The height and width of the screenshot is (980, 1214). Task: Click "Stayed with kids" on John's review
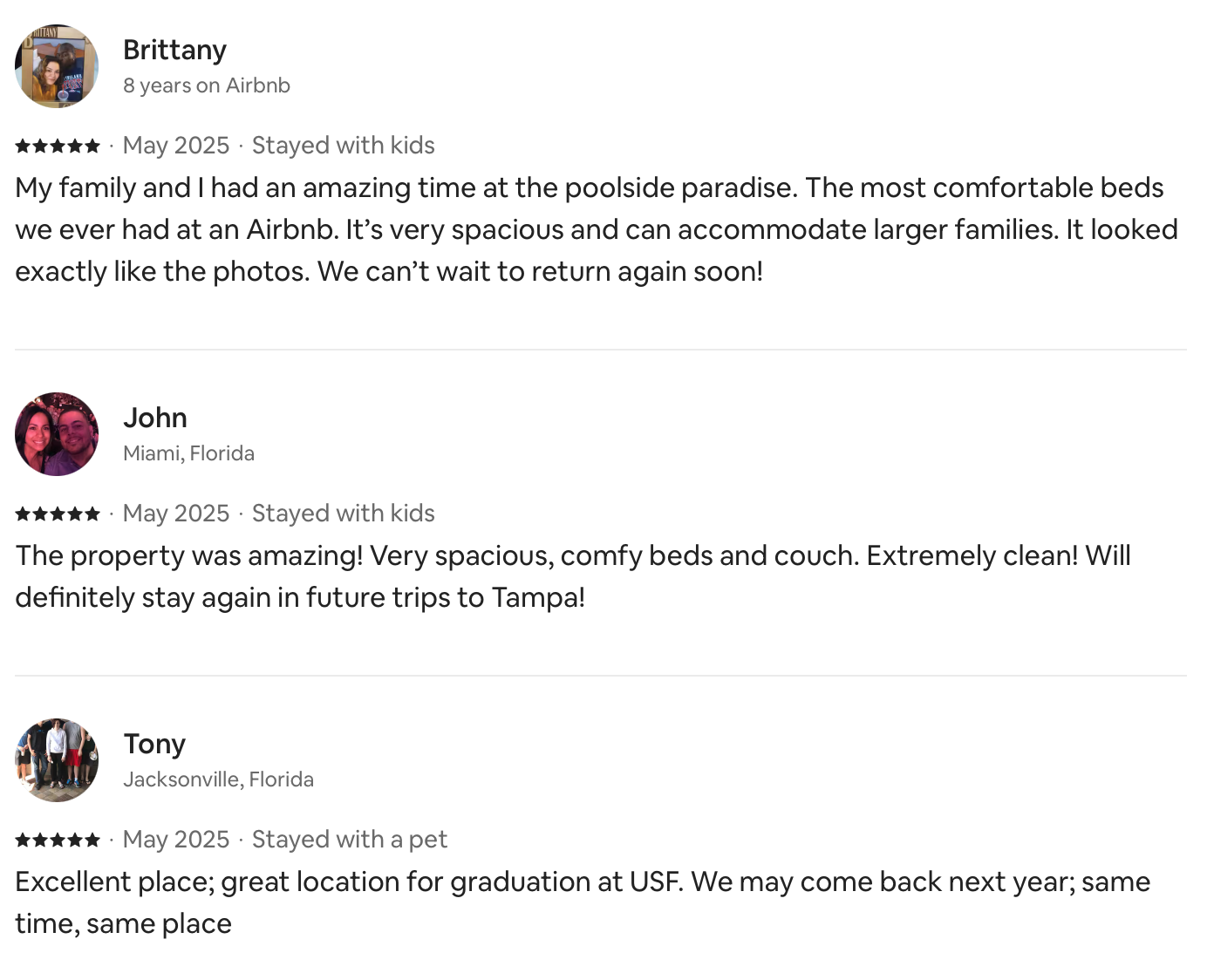click(343, 514)
